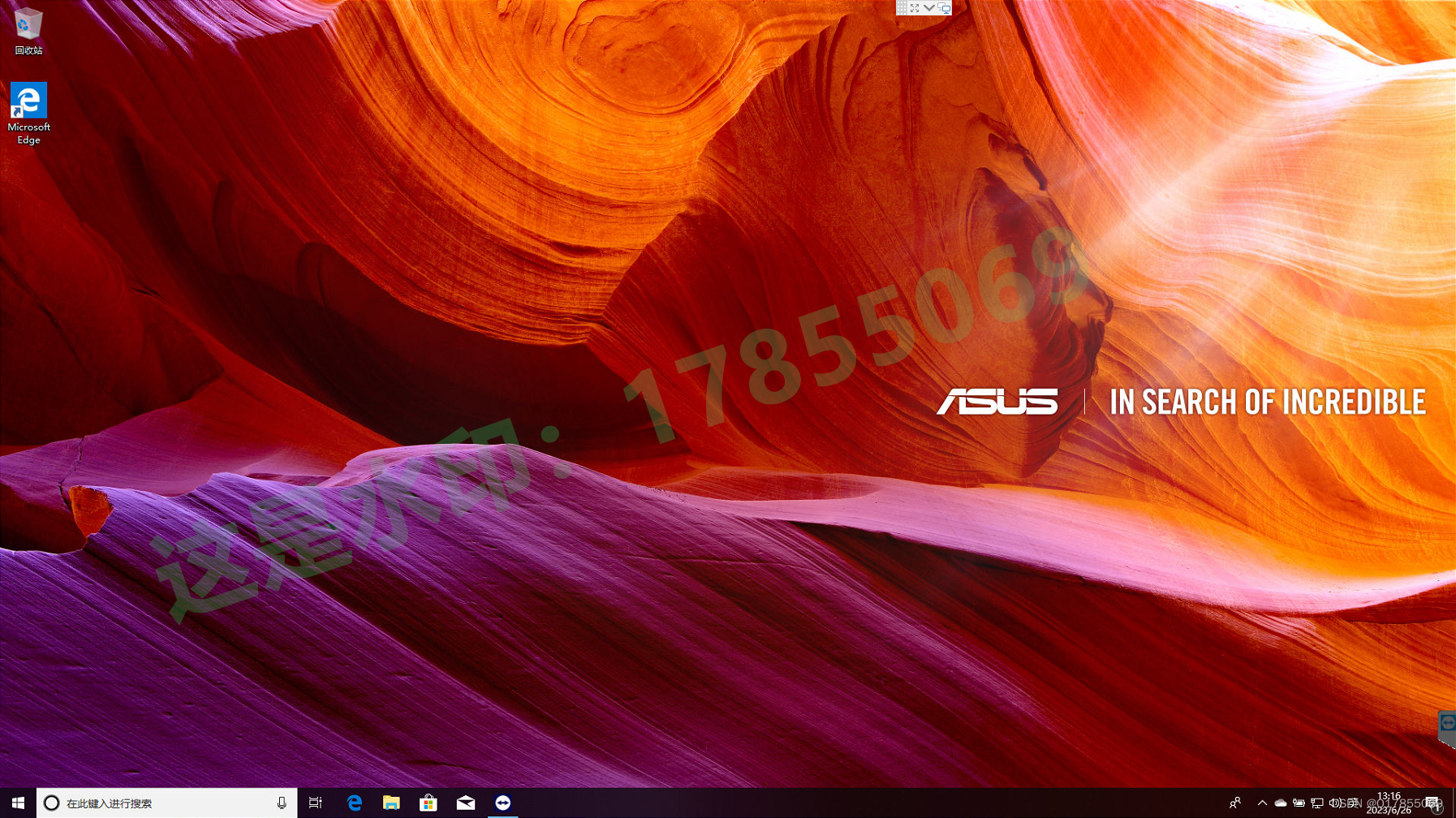
Task: Open the notification Action Center
Action: coord(1434,803)
